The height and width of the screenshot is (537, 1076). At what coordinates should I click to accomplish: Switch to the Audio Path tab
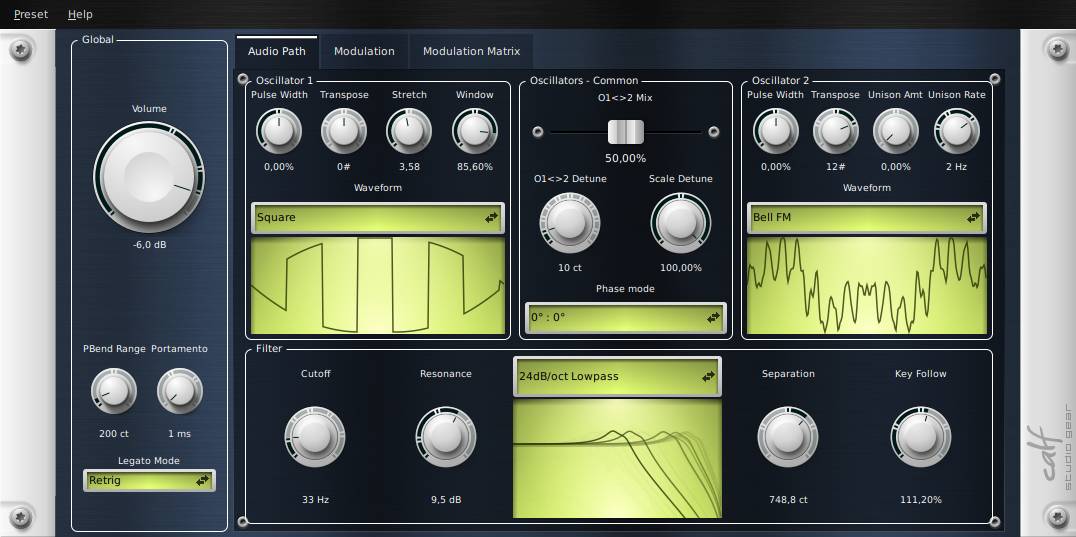tap(277, 51)
